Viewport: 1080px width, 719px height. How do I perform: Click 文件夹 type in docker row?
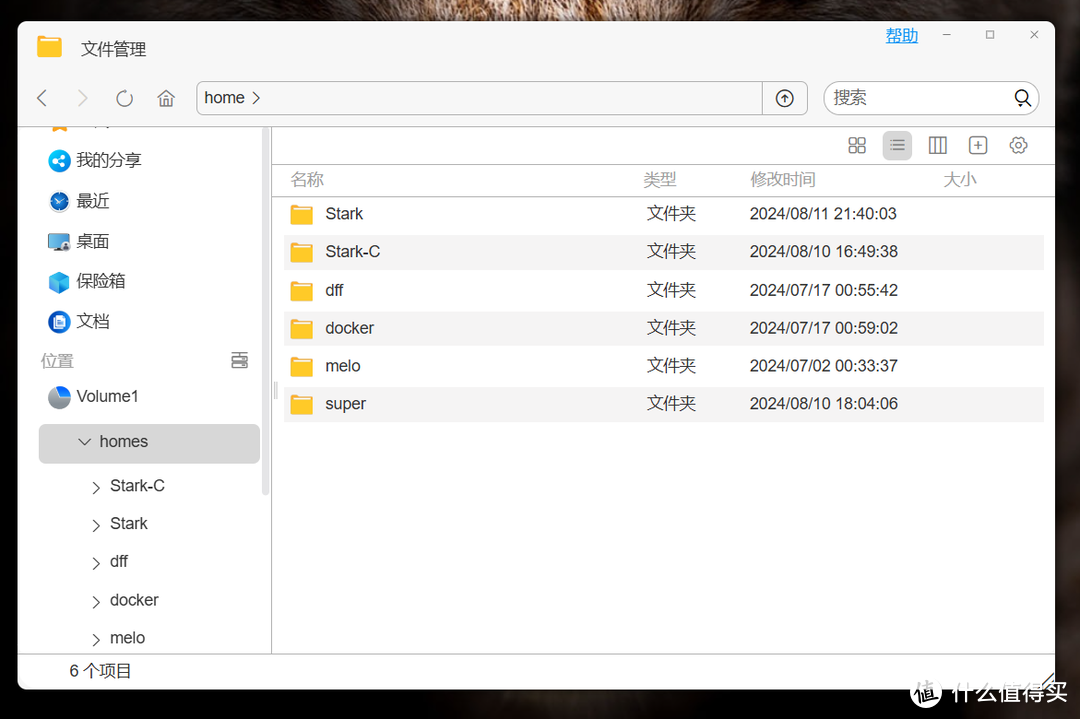pos(671,328)
